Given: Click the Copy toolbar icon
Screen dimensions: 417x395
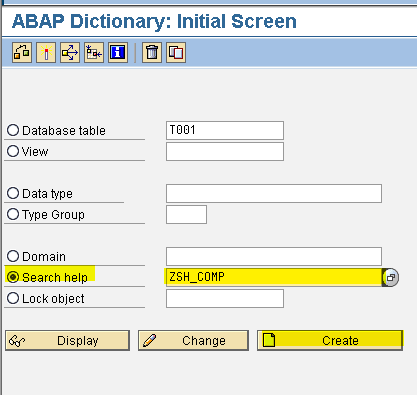Looking at the screenshot, I should click(x=176, y=53).
